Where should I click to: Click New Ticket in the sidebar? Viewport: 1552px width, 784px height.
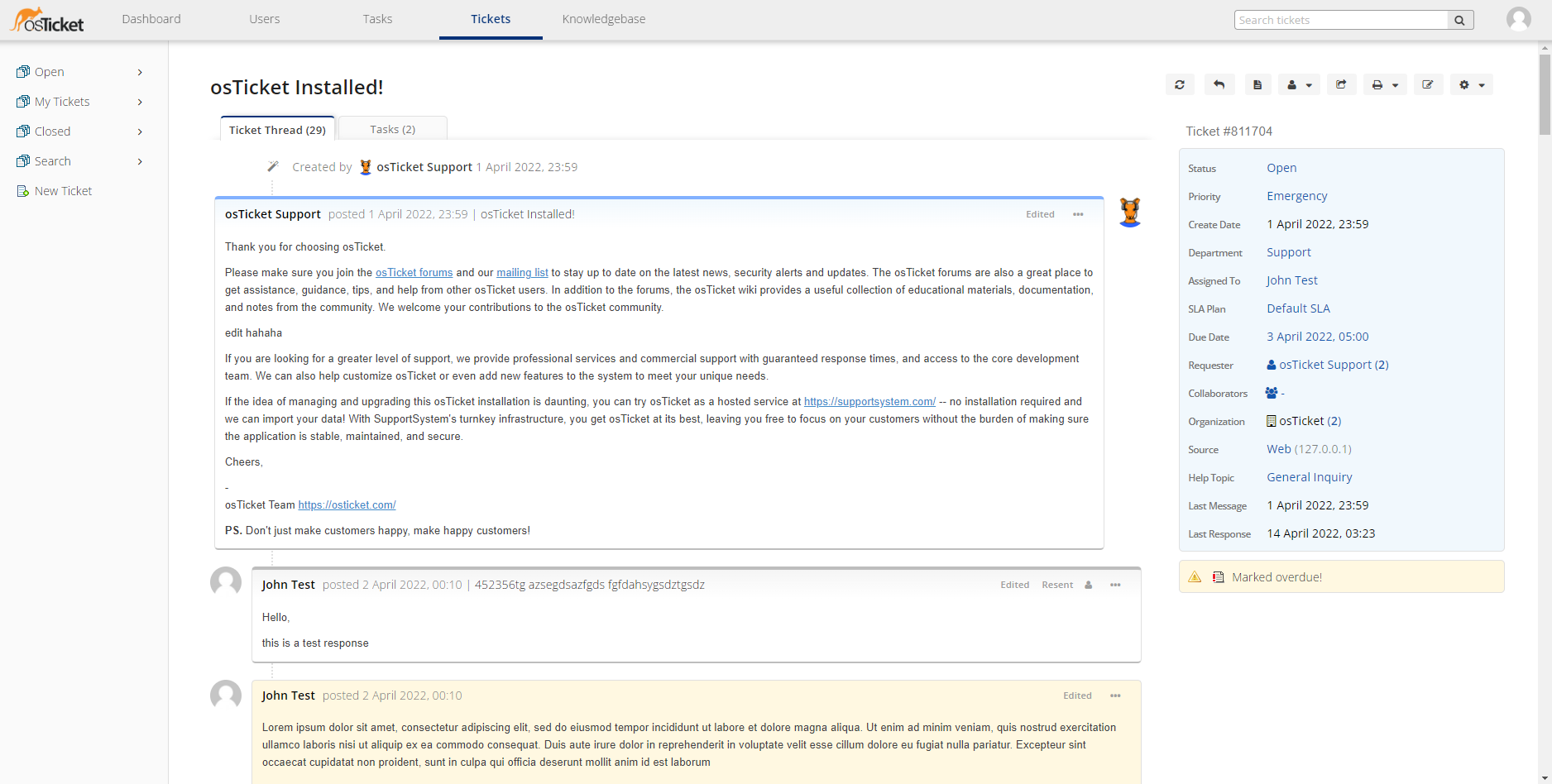[61, 190]
